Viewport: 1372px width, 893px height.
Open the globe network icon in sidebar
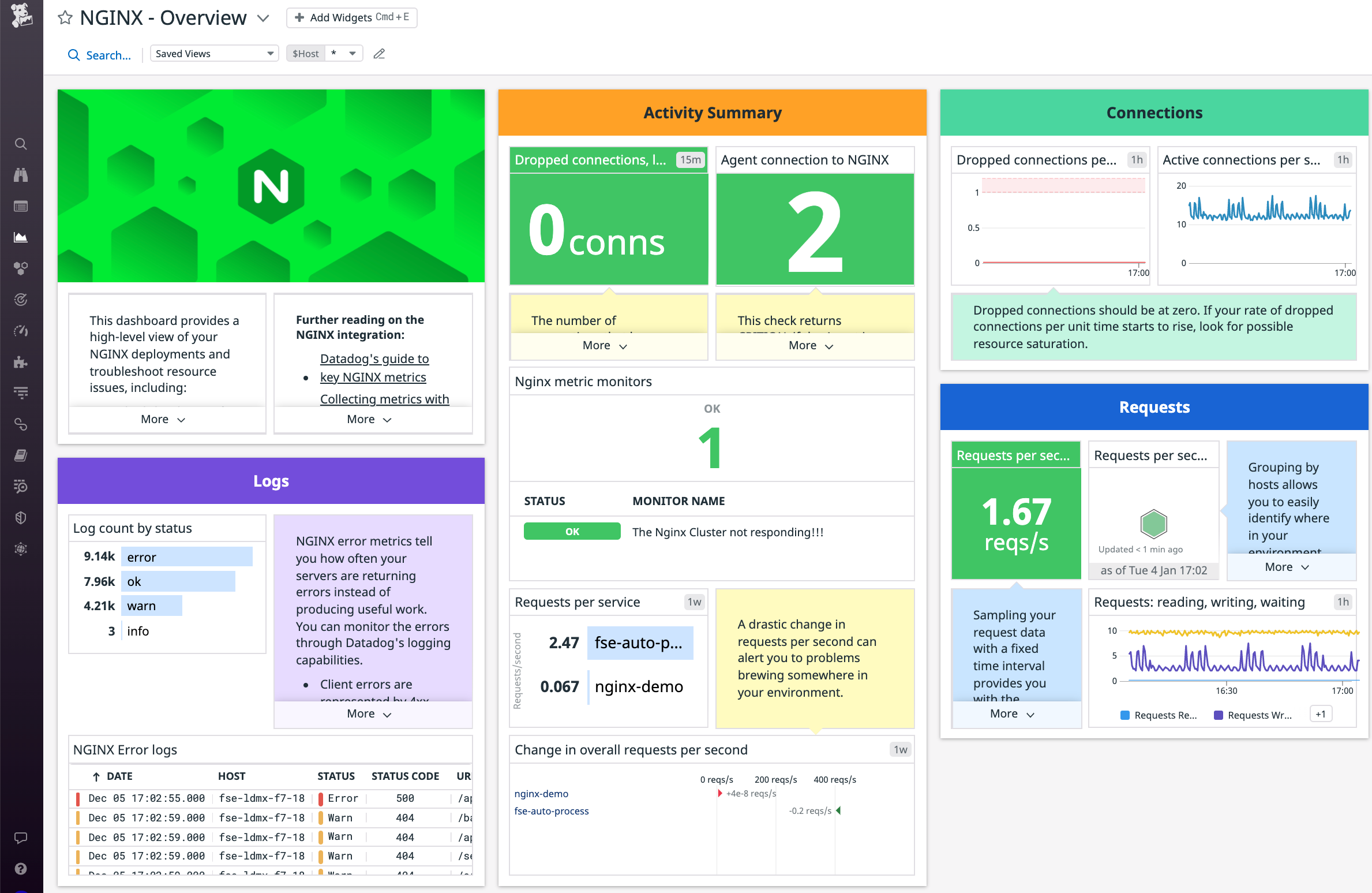21,549
